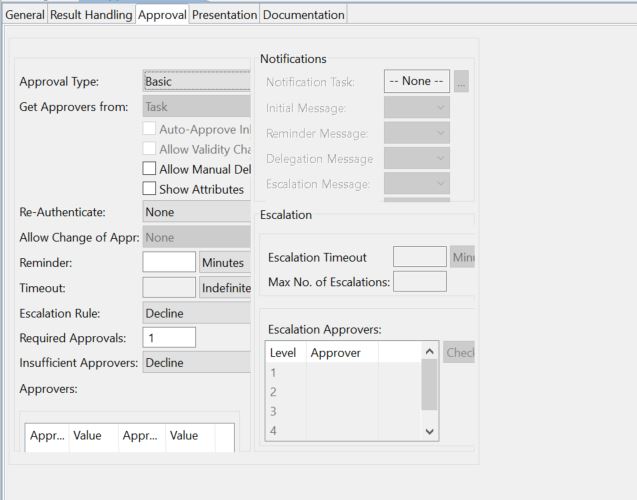Check the Auto-Approve checkbox
This screenshot has width=637, height=500.
coord(150,129)
